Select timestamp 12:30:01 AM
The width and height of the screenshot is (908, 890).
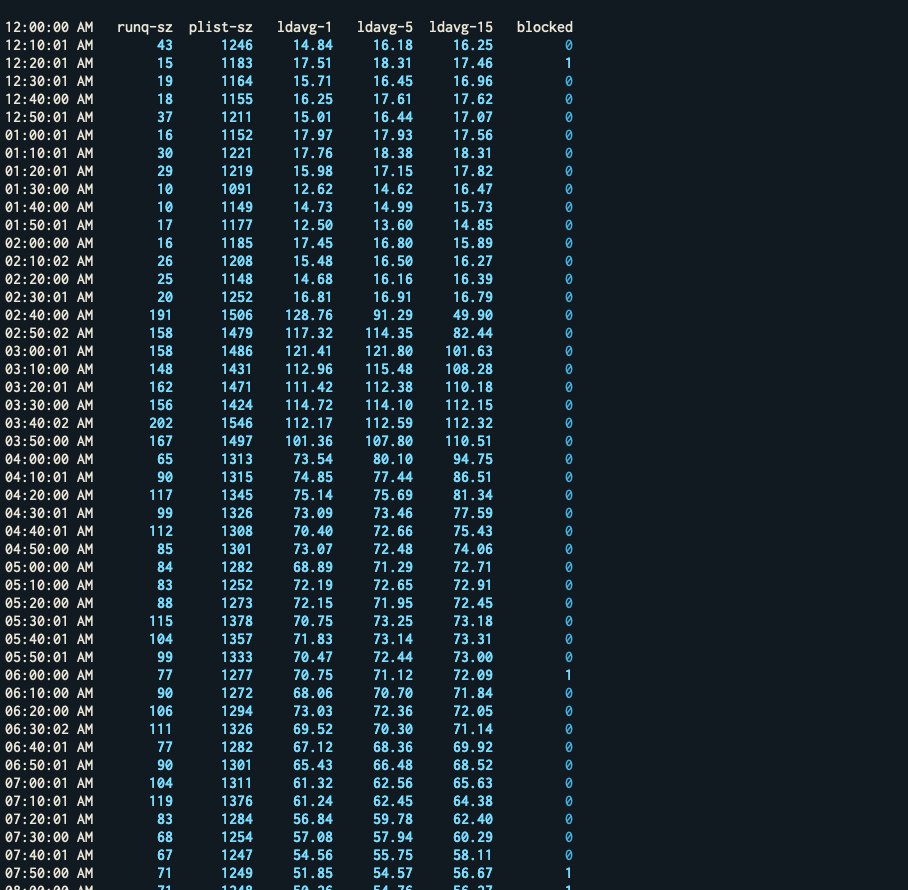pyautogui.click(x=49, y=81)
